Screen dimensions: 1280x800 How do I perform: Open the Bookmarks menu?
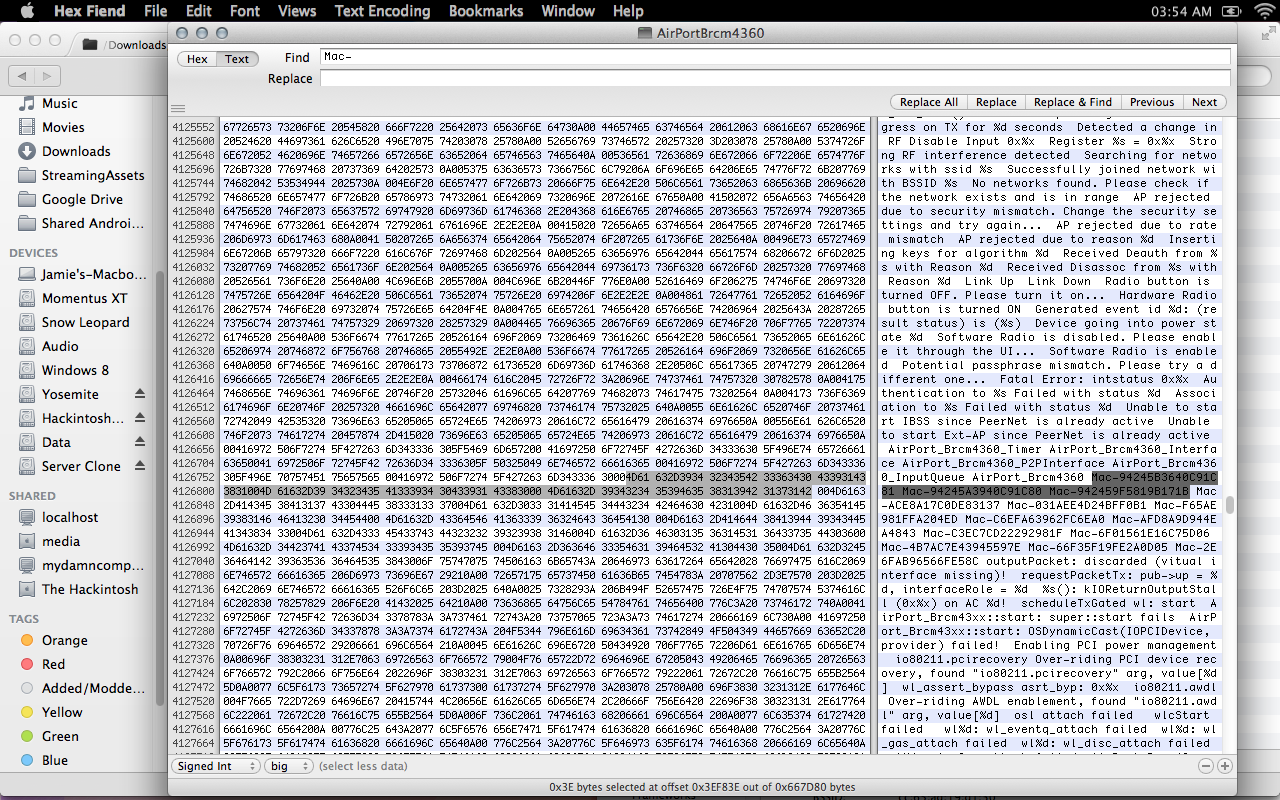486,11
